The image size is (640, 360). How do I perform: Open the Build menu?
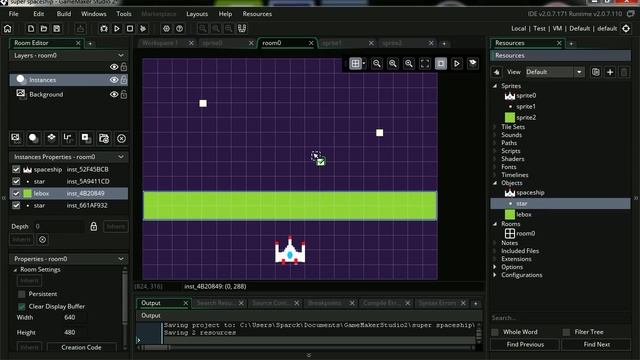pyautogui.click(x=64, y=14)
